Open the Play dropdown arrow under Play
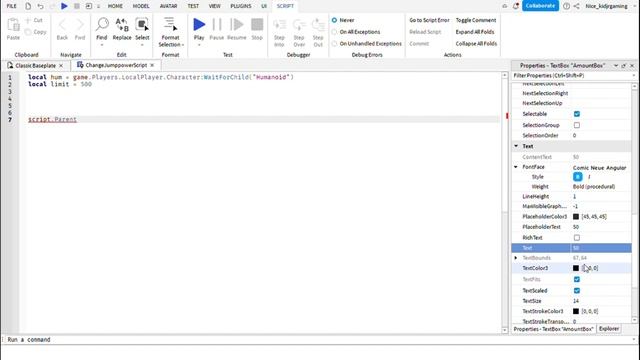 coord(199,44)
